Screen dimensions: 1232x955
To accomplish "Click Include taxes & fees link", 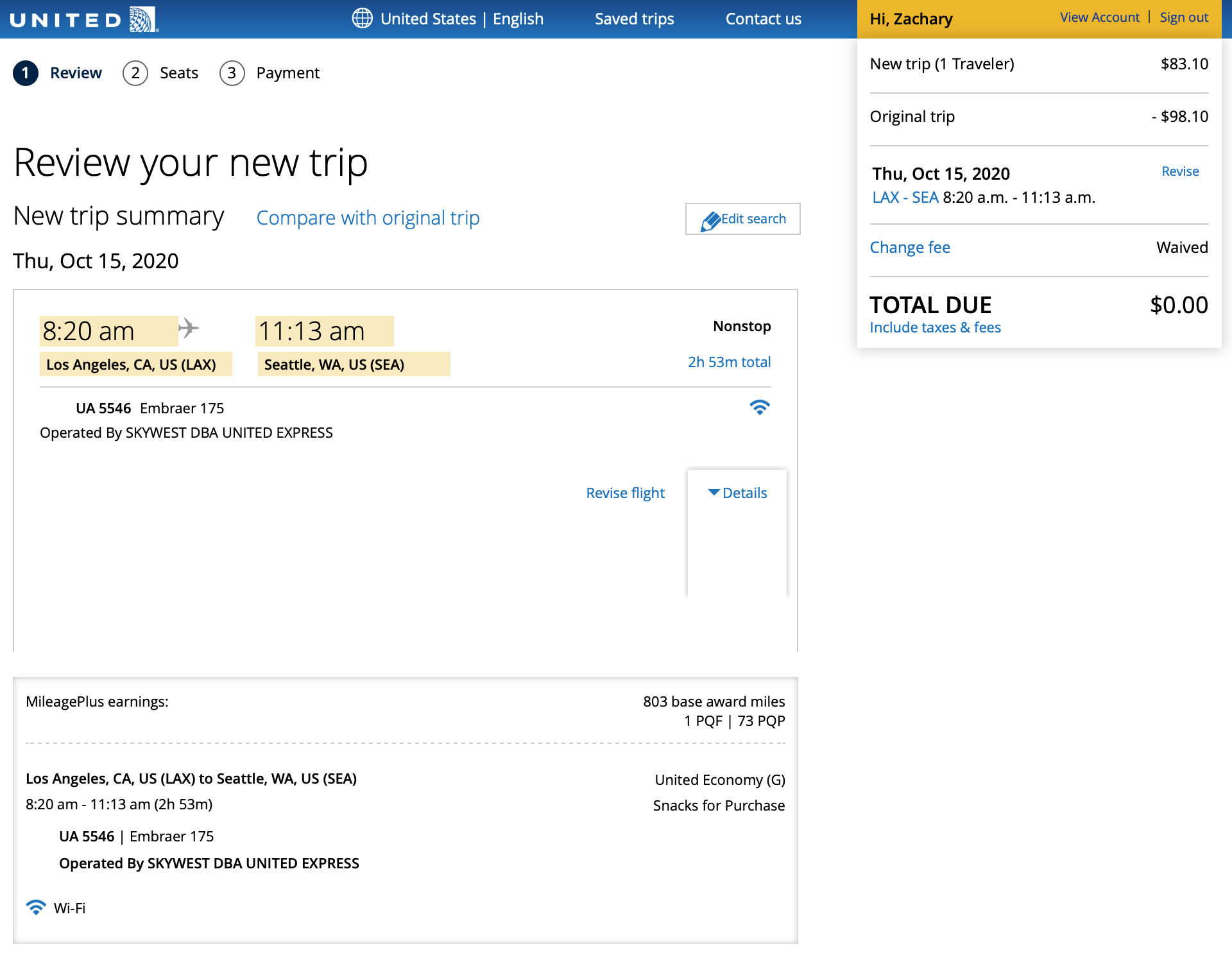I will 935,327.
